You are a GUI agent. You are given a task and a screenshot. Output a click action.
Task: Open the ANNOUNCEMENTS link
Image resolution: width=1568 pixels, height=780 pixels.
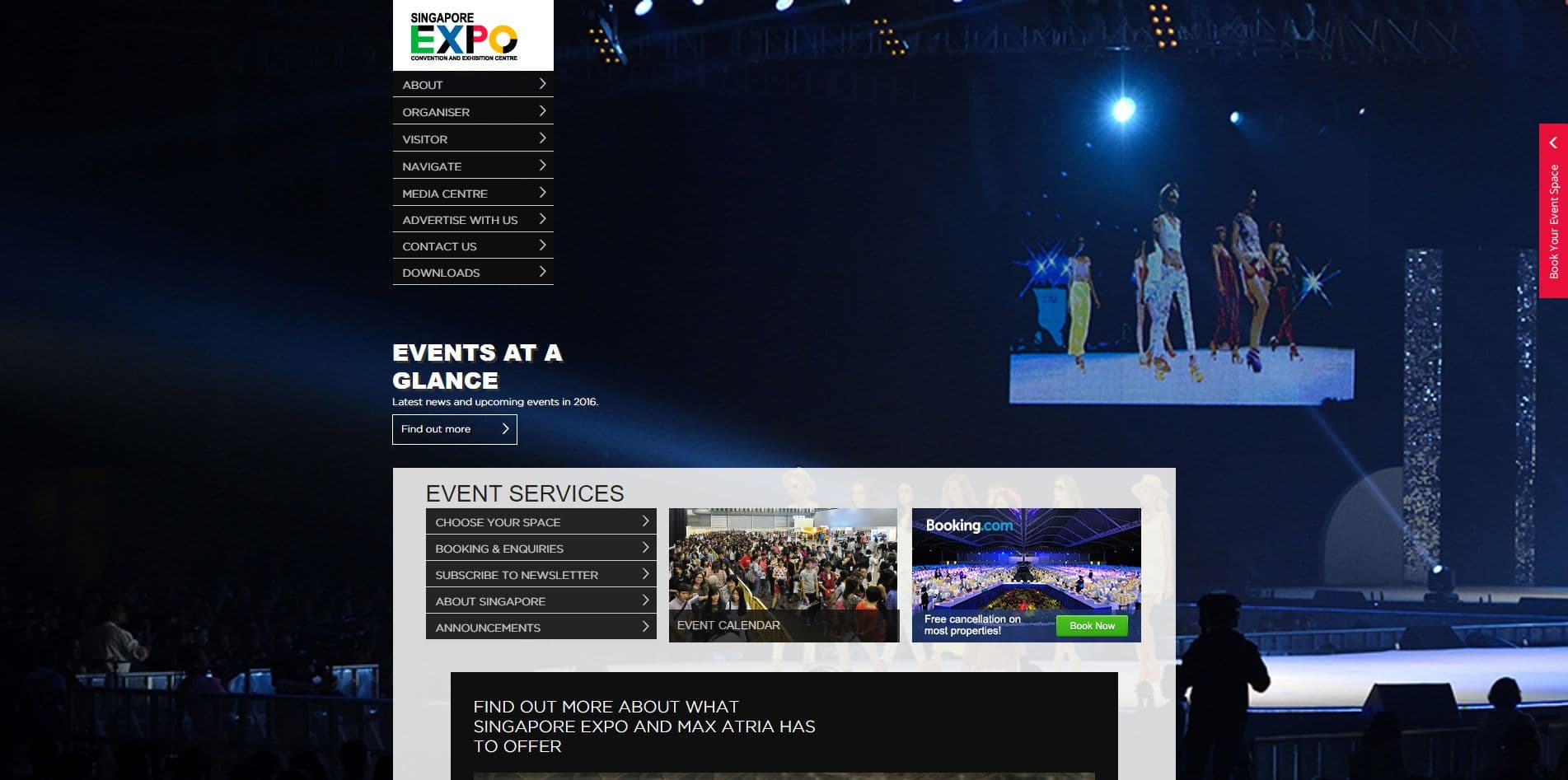point(541,627)
